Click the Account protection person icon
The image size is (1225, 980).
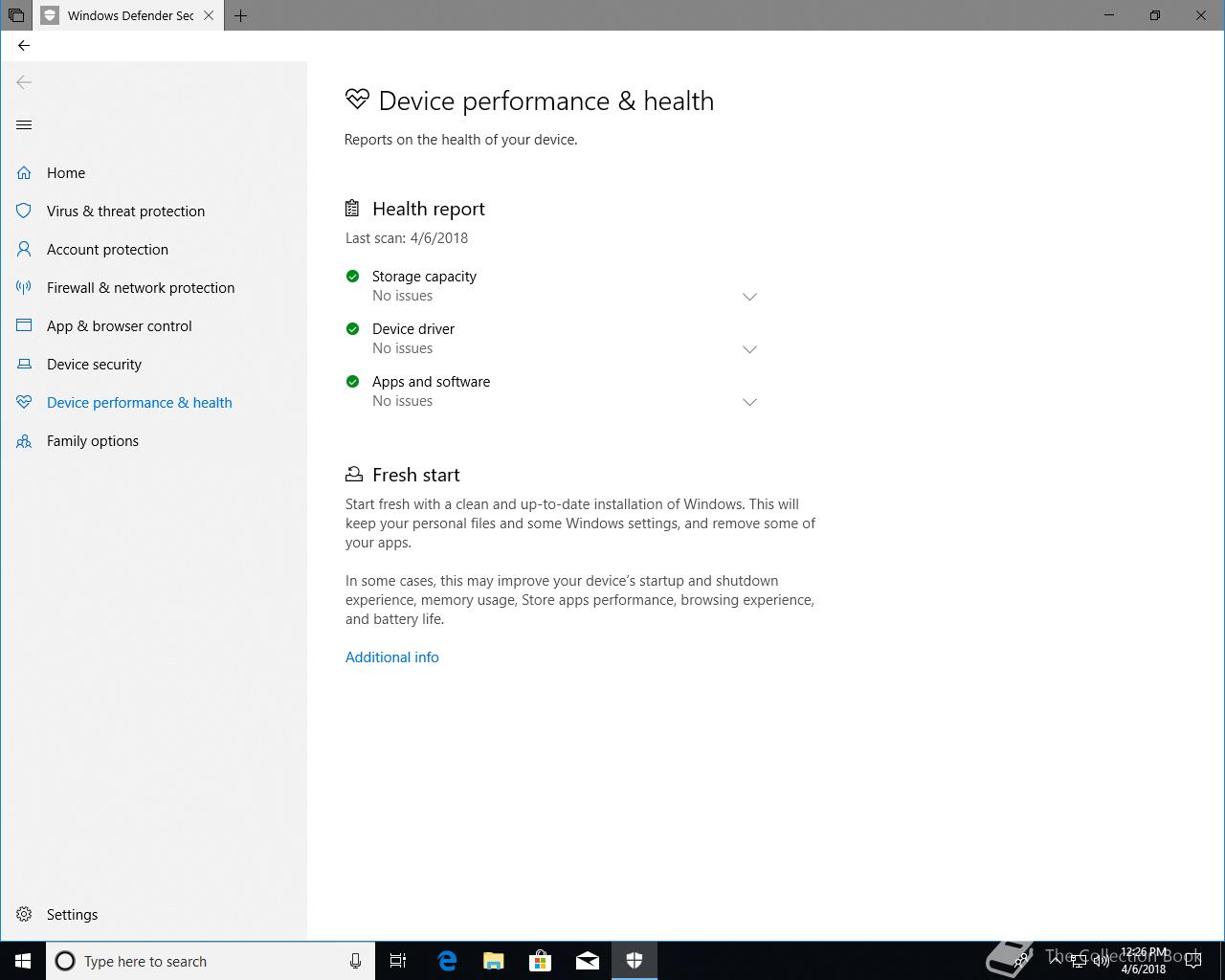24,250
